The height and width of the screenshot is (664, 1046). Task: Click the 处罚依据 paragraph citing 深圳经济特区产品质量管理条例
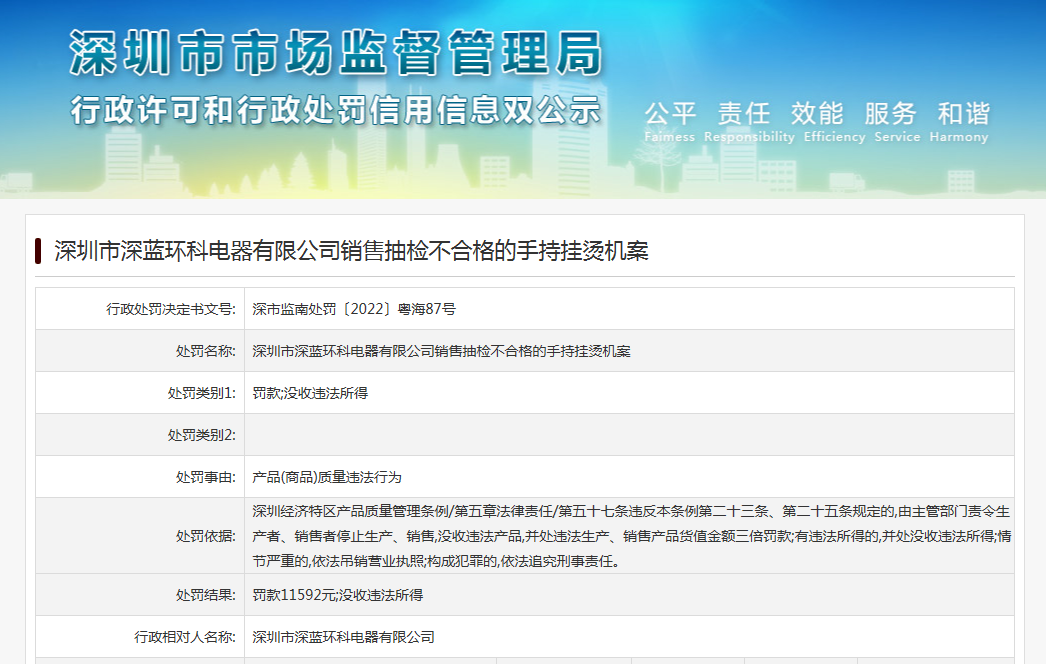click(x=632, y=536)
